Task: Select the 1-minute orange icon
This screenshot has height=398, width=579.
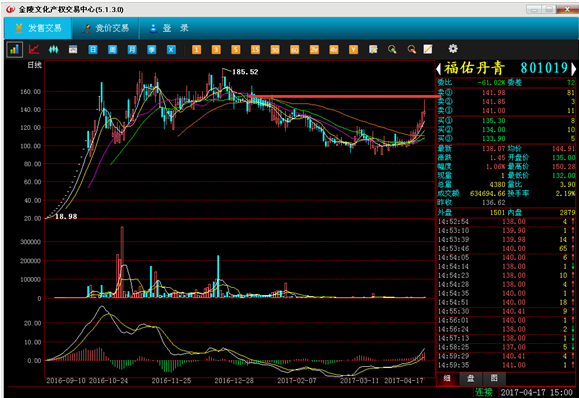Action: pyautogui.click(x=196, y=49)
